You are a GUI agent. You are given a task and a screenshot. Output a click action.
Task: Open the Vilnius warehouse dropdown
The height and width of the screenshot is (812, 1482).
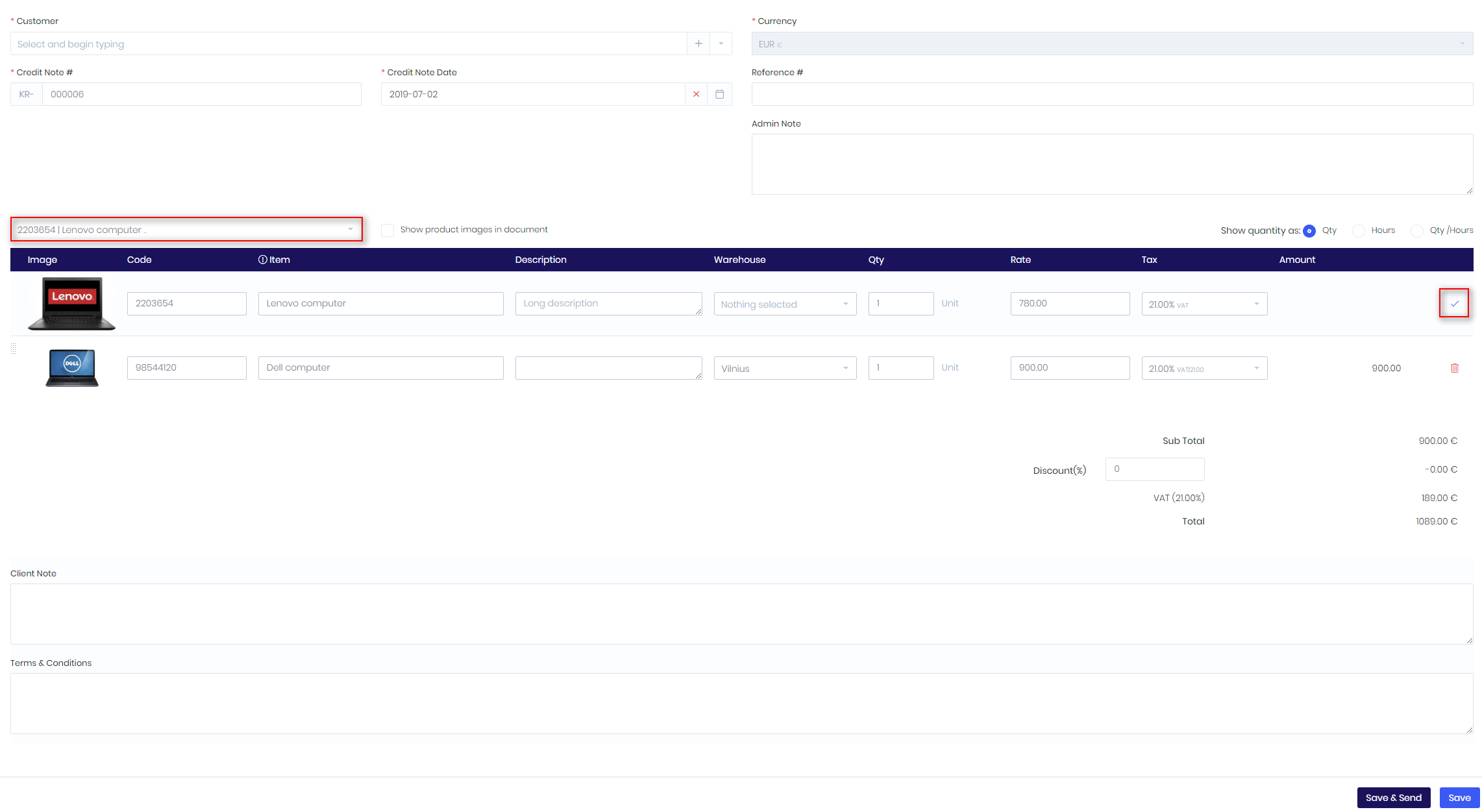(784, 368)
